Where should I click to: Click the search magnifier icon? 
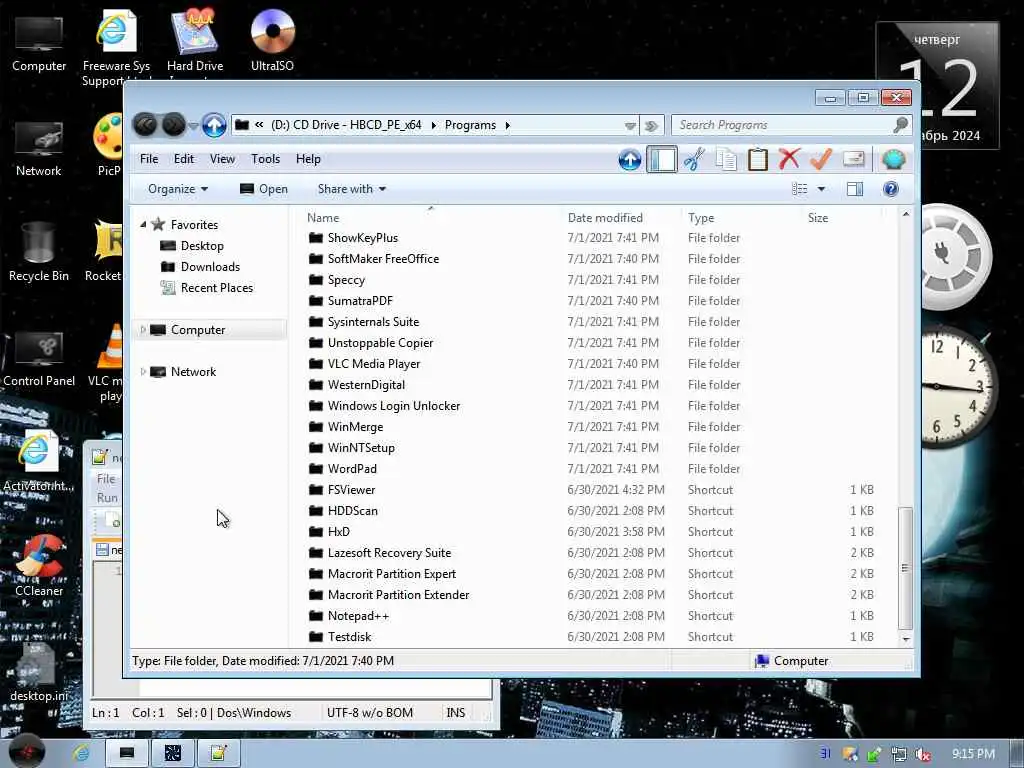(901, 124)
